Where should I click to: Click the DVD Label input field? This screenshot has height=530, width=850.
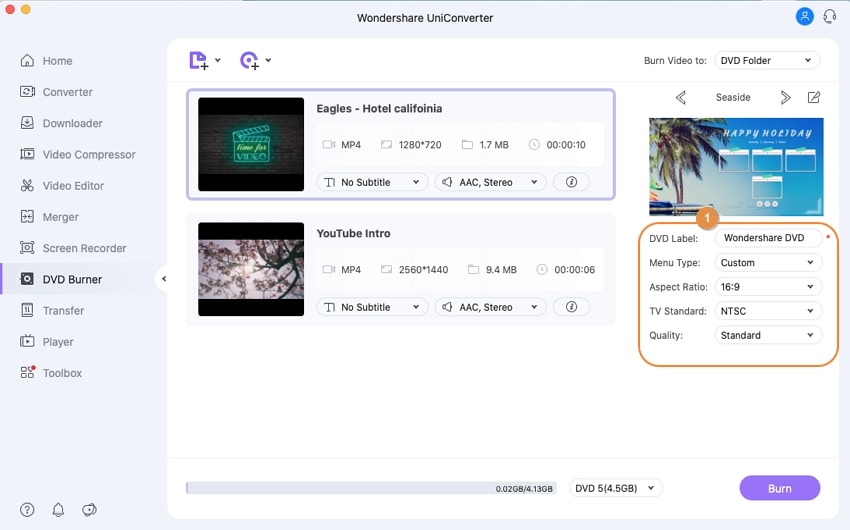pyautogui.click(x=768, y=238)
